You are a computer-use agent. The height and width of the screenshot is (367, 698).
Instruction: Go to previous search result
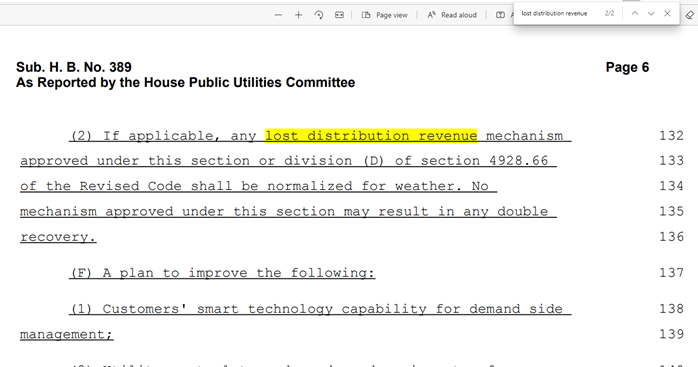[x=635, y=13]
